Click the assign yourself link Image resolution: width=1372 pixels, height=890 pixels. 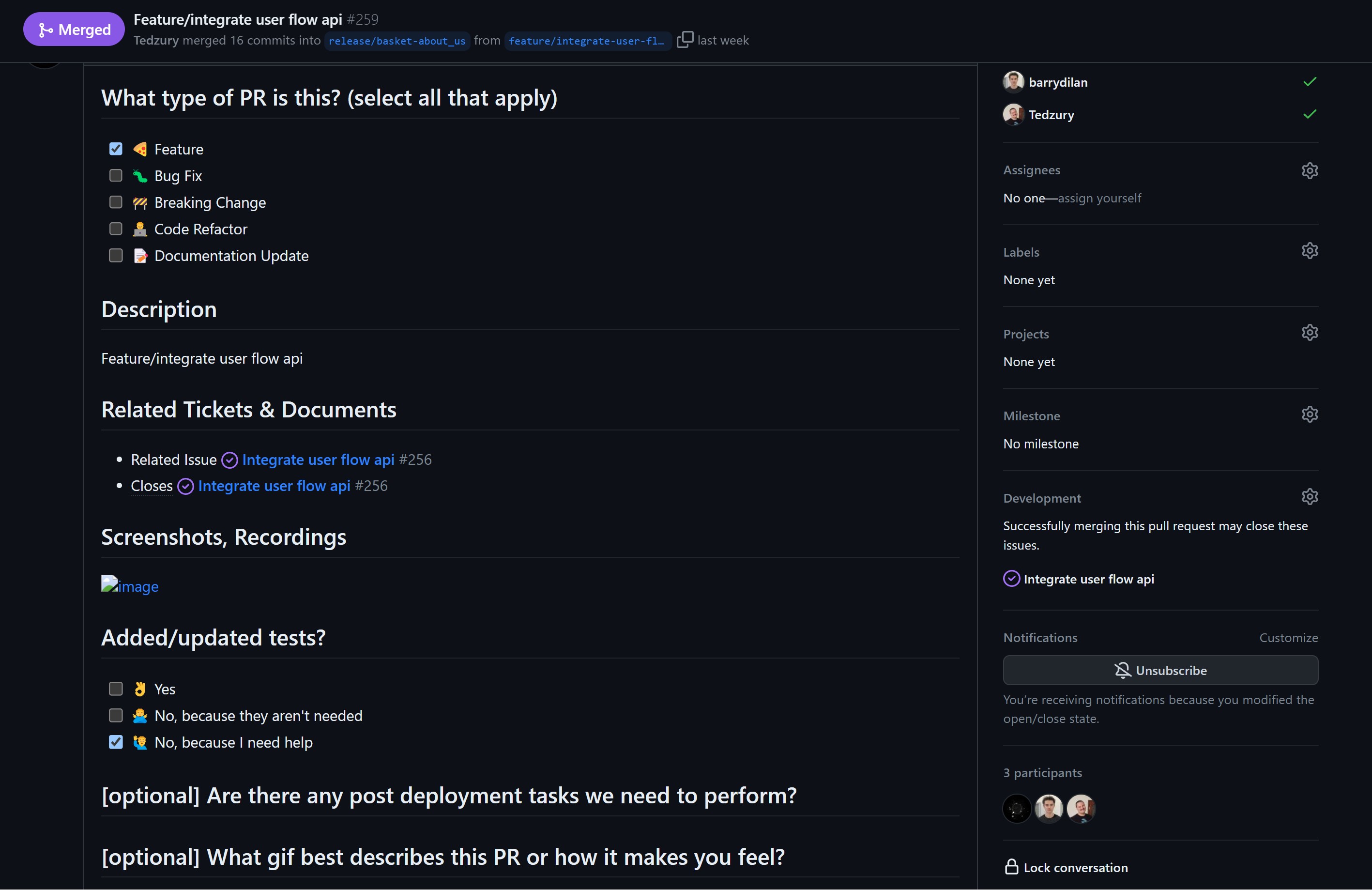click(1099, 199)
